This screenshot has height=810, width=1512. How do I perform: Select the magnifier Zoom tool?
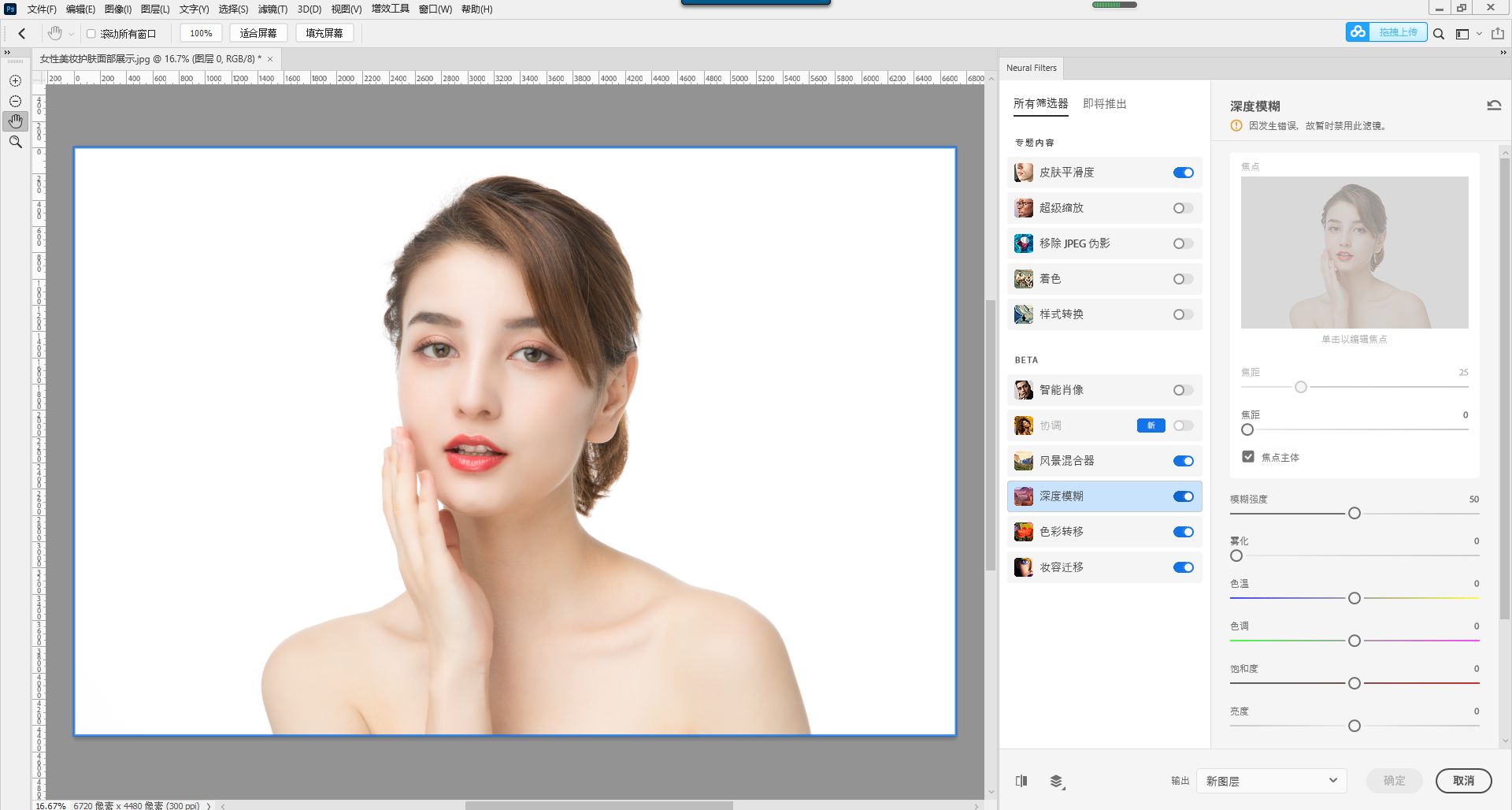(15, 142)
